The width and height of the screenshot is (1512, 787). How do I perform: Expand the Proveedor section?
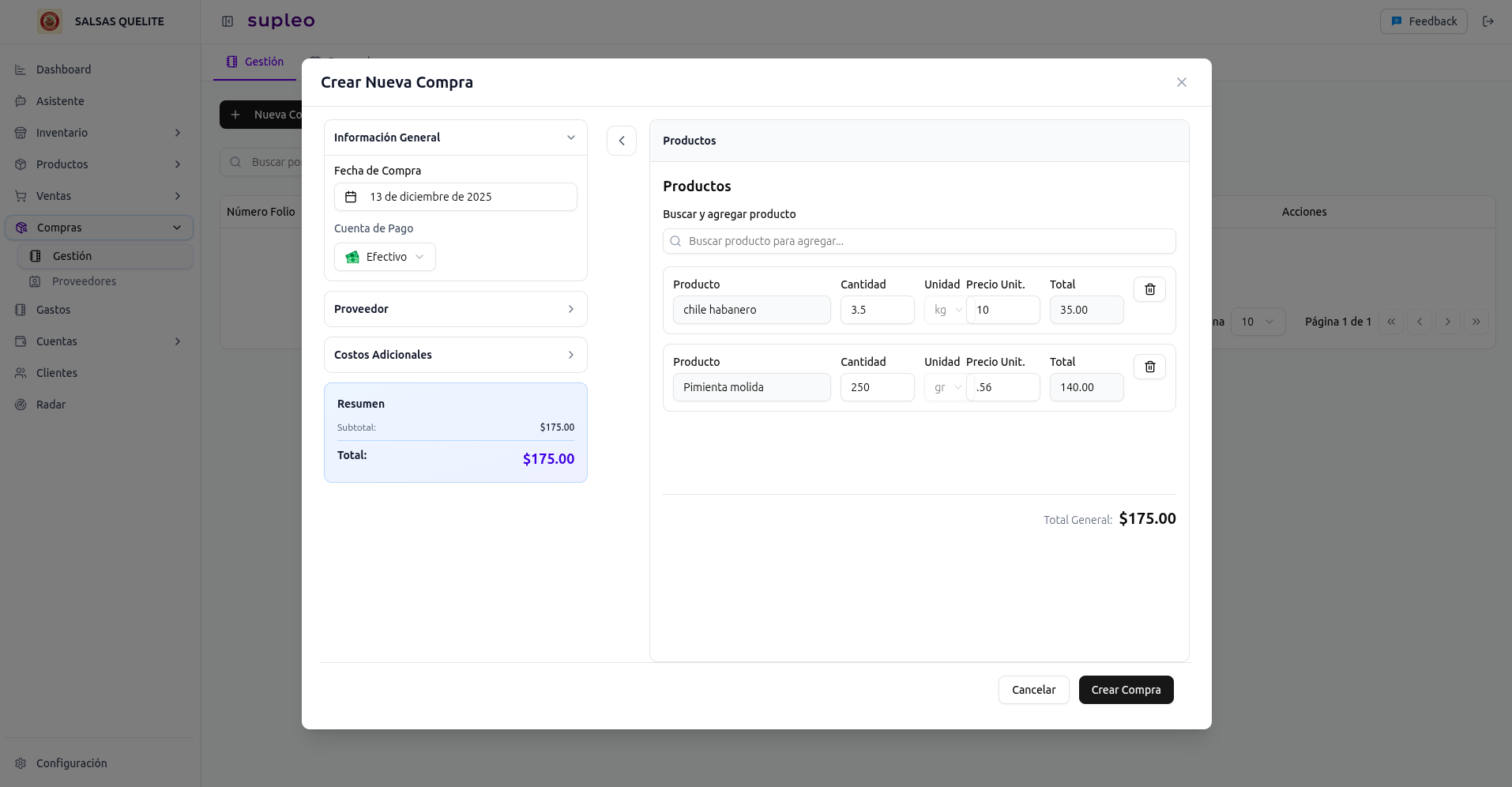455,309
